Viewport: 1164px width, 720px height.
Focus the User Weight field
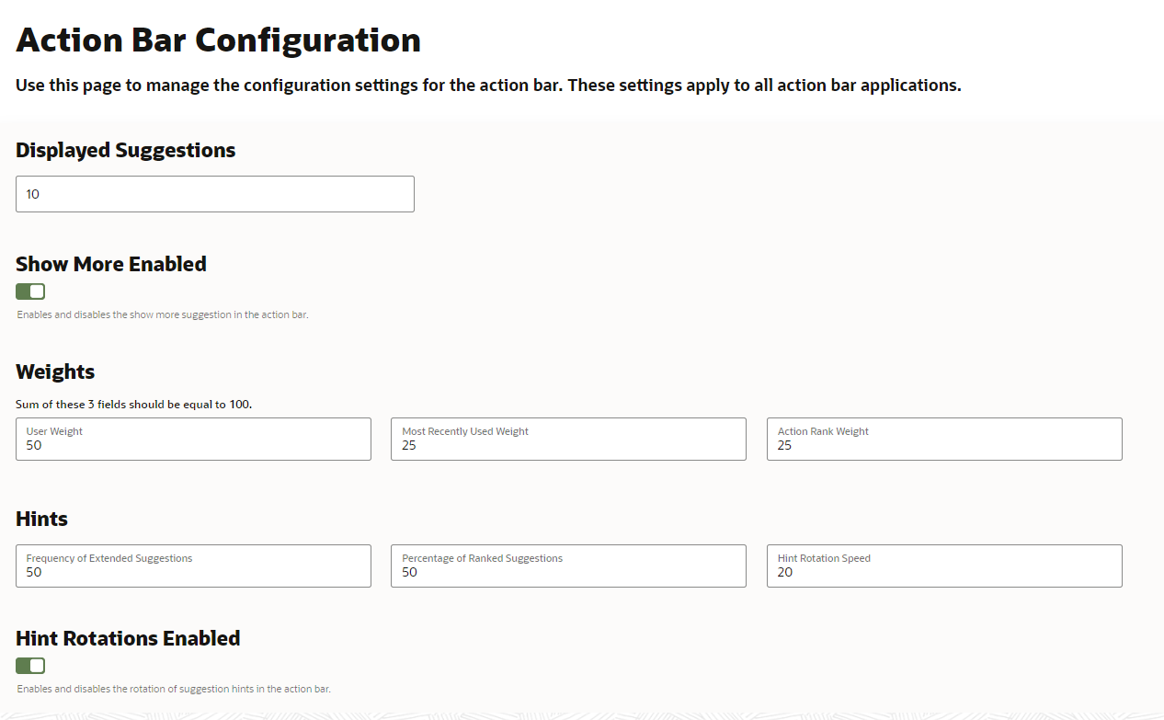pyautogui.click(x=193, y=439)
